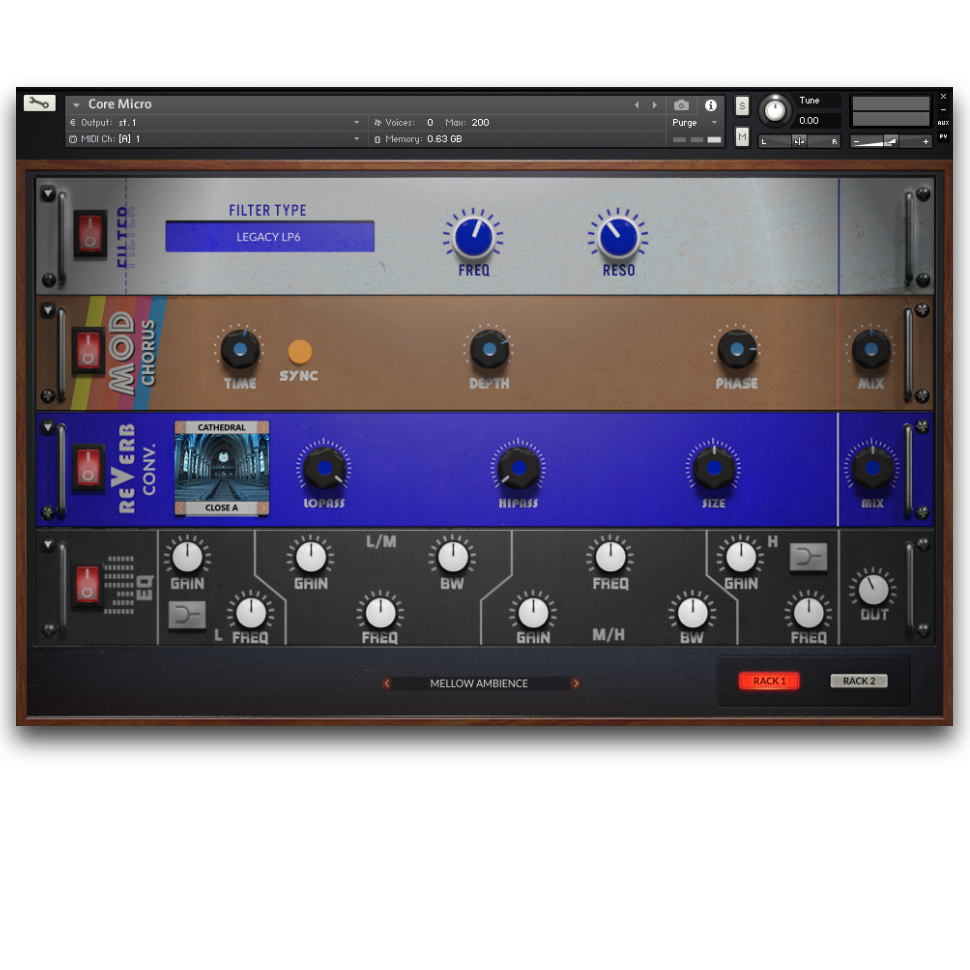Switch to RACK 2 tab
The width and height of the screenshot is (970, 970).
[859, 680]
